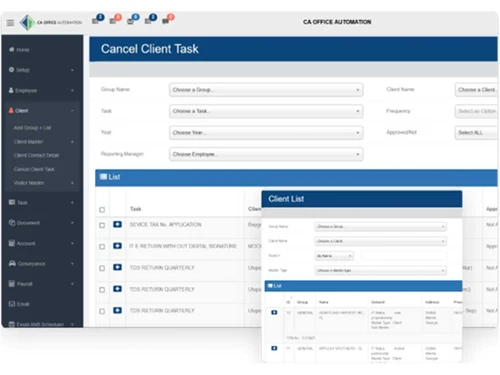
Task: Click the CA Office Automation logo
Action: 50,22
